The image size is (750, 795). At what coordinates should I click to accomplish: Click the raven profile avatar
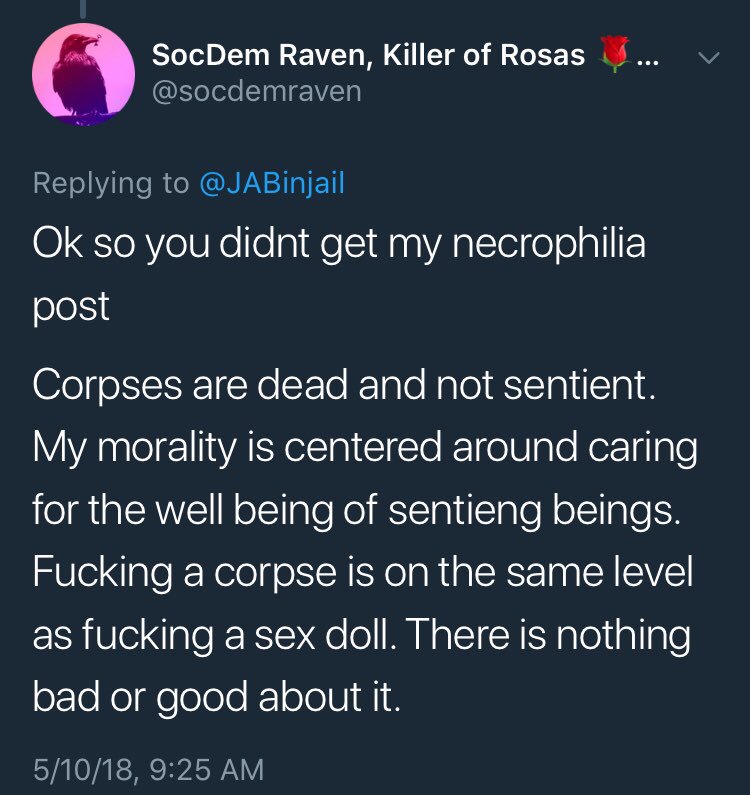[x=84, y=73]
